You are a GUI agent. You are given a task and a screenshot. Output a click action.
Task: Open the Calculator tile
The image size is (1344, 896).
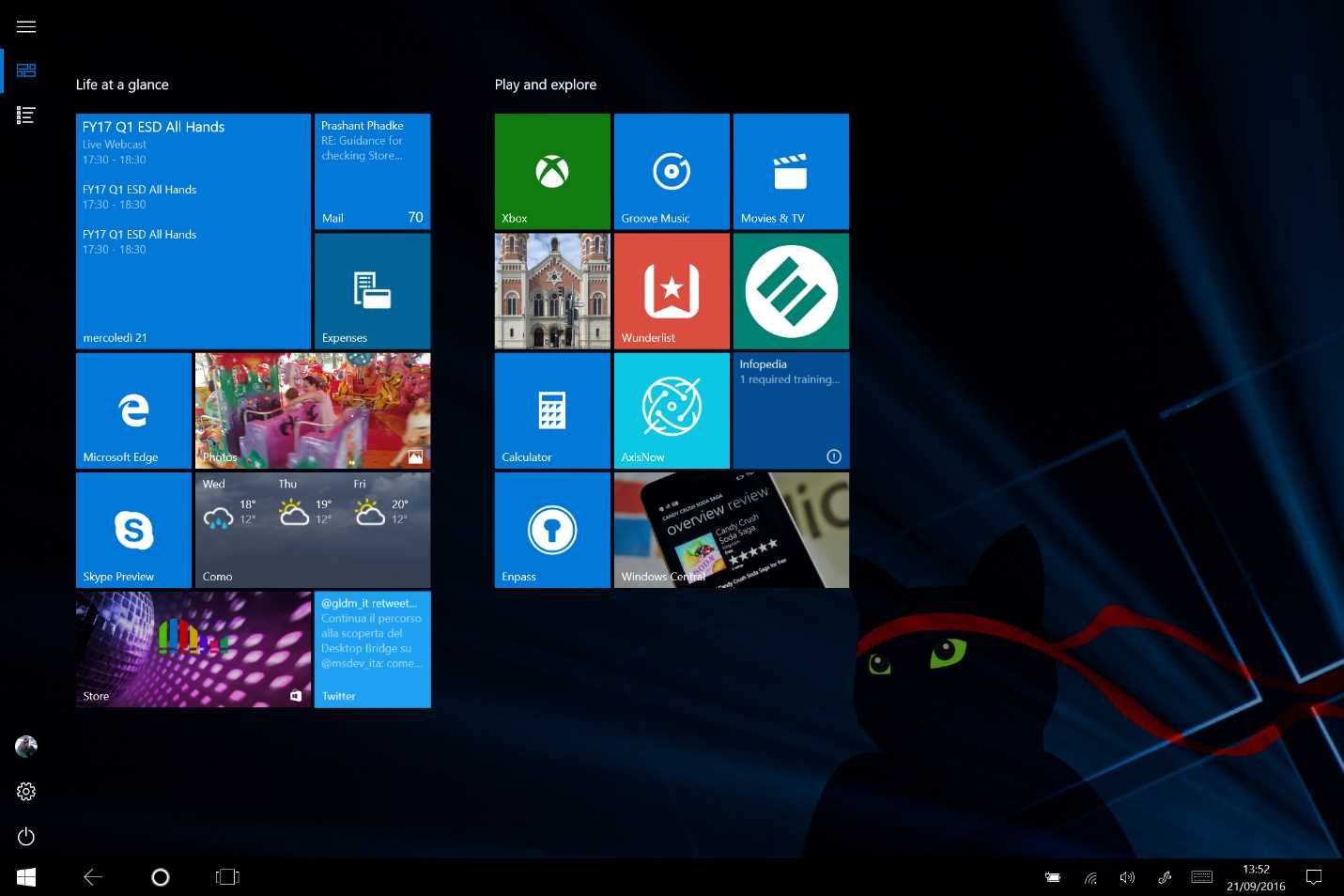551,410
